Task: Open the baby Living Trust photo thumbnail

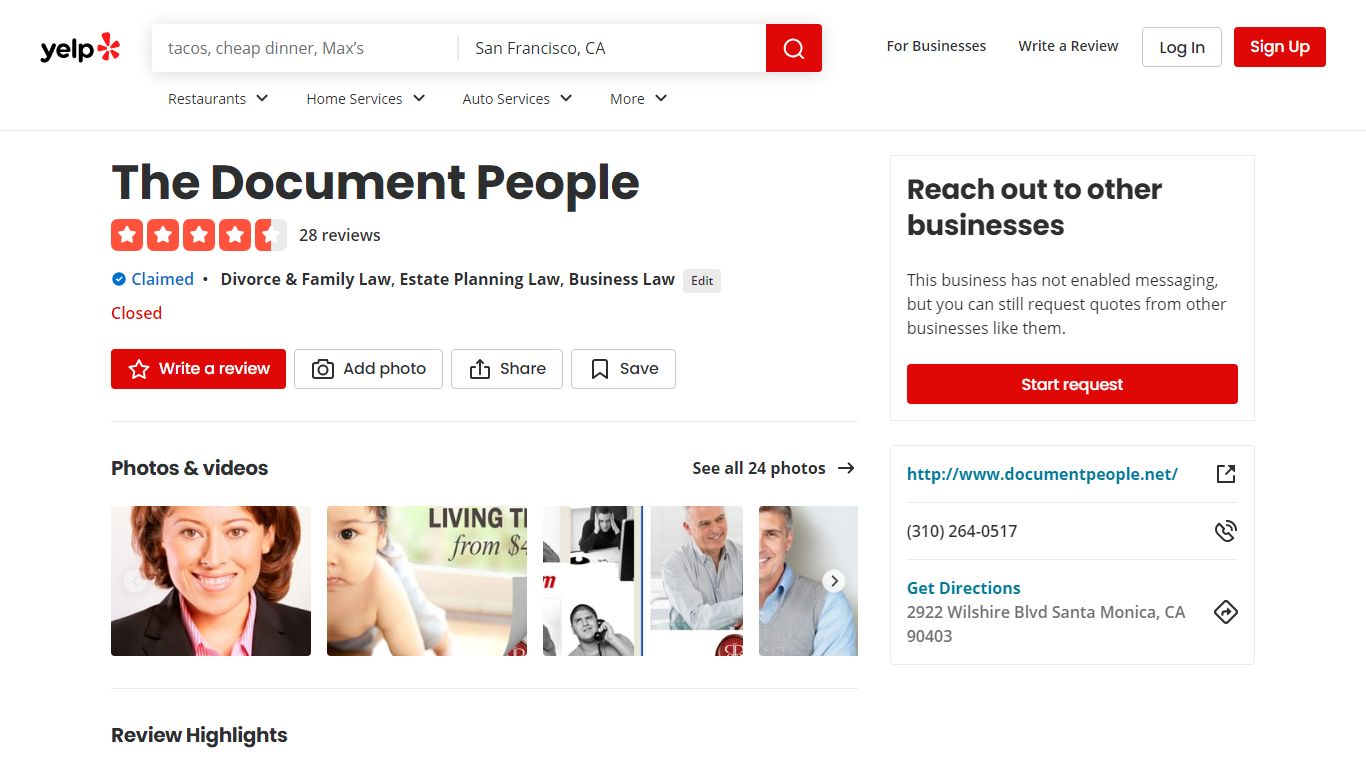Action: click(x=427, y=581)
